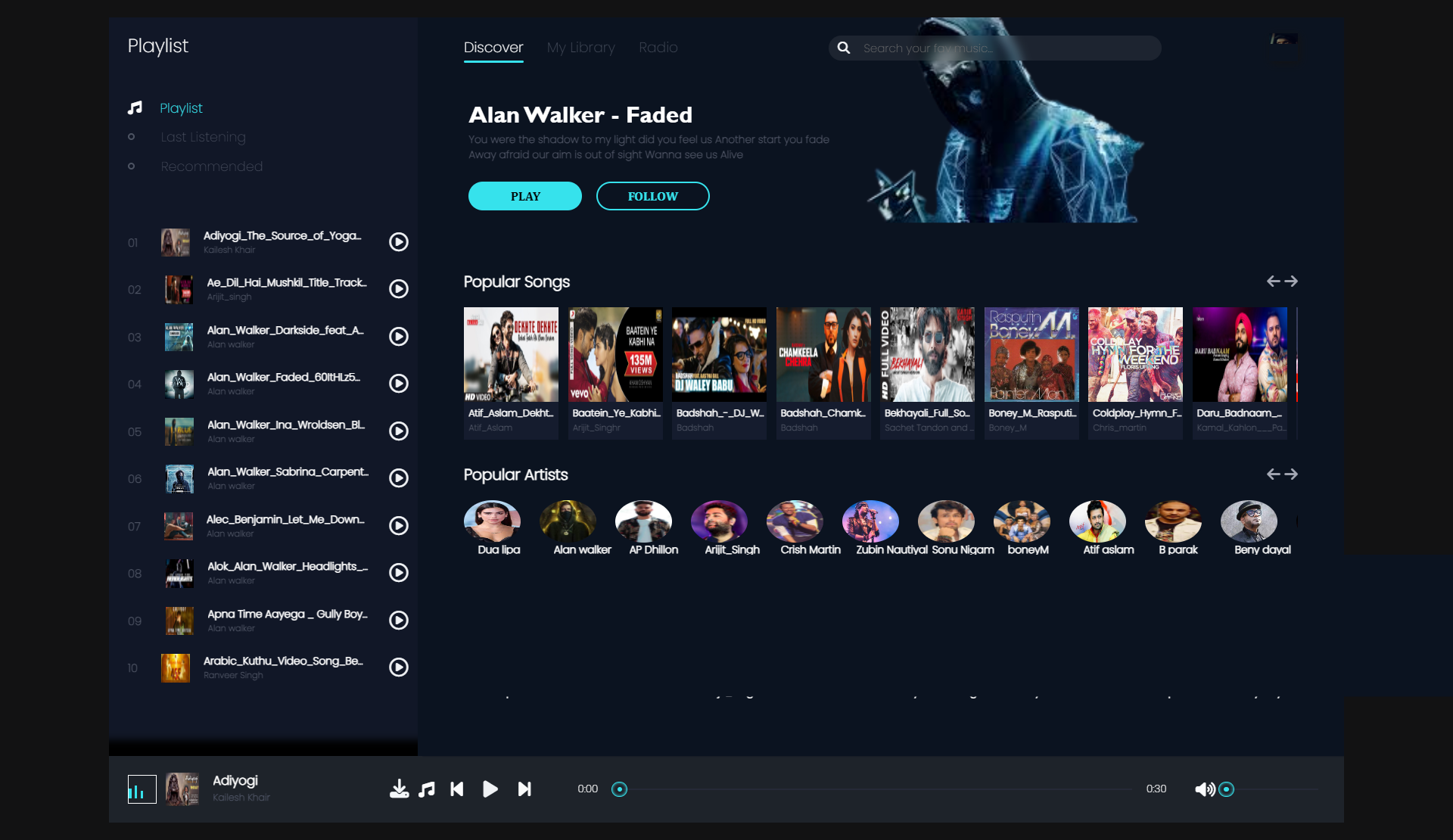
Task: Click the volume slider handle
Action: point(1227,789)
